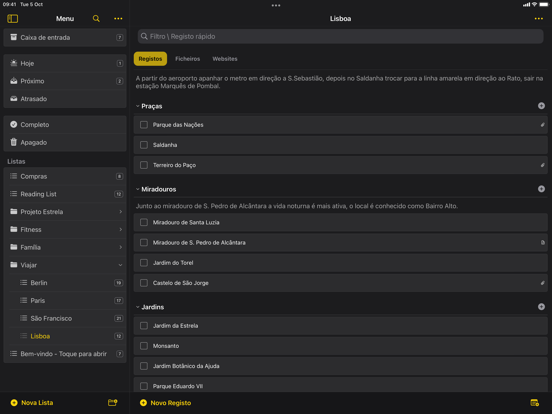Check off Parque das Nações

(144, 125)
